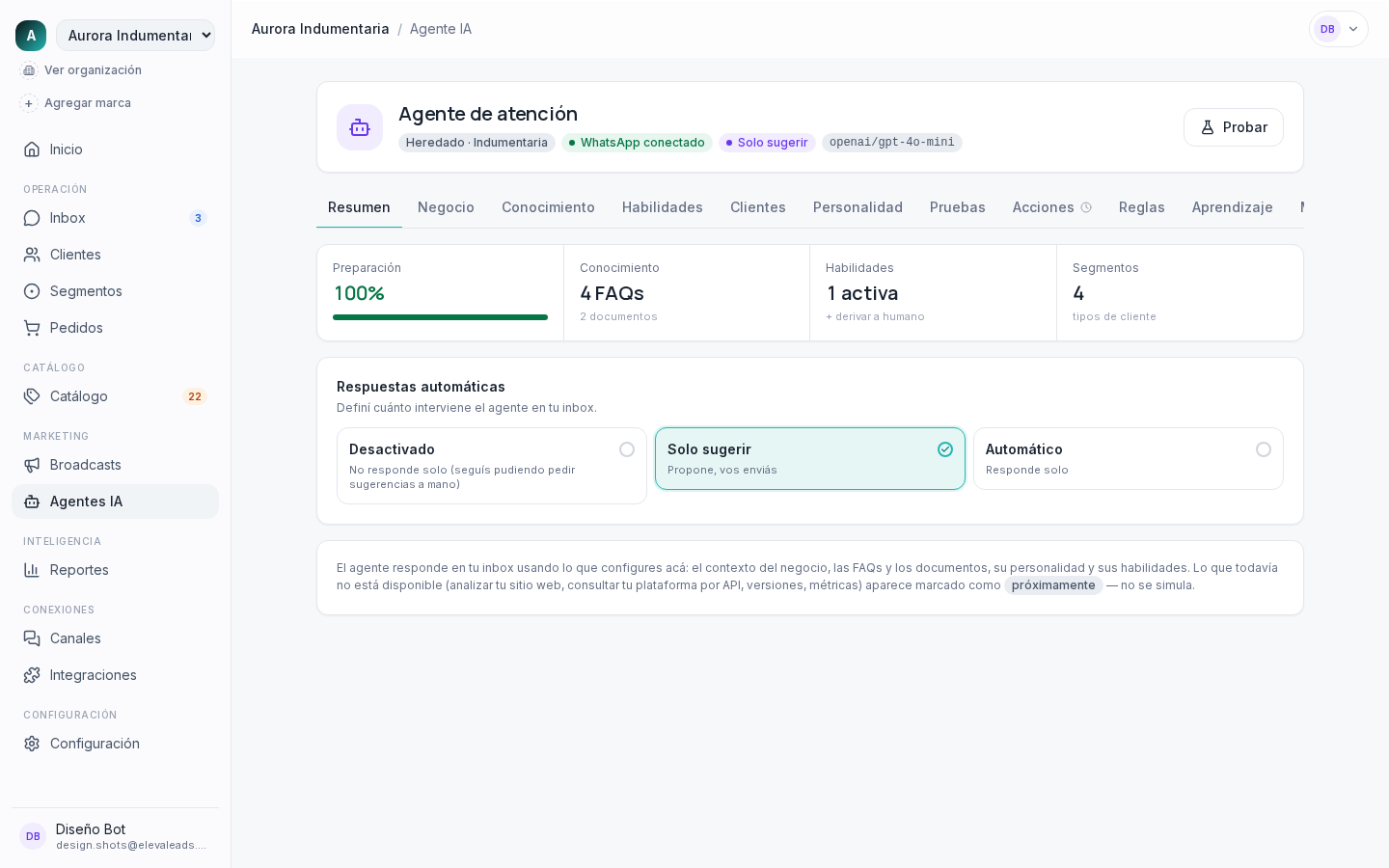Go to the Clientes tab

point(758,207)
